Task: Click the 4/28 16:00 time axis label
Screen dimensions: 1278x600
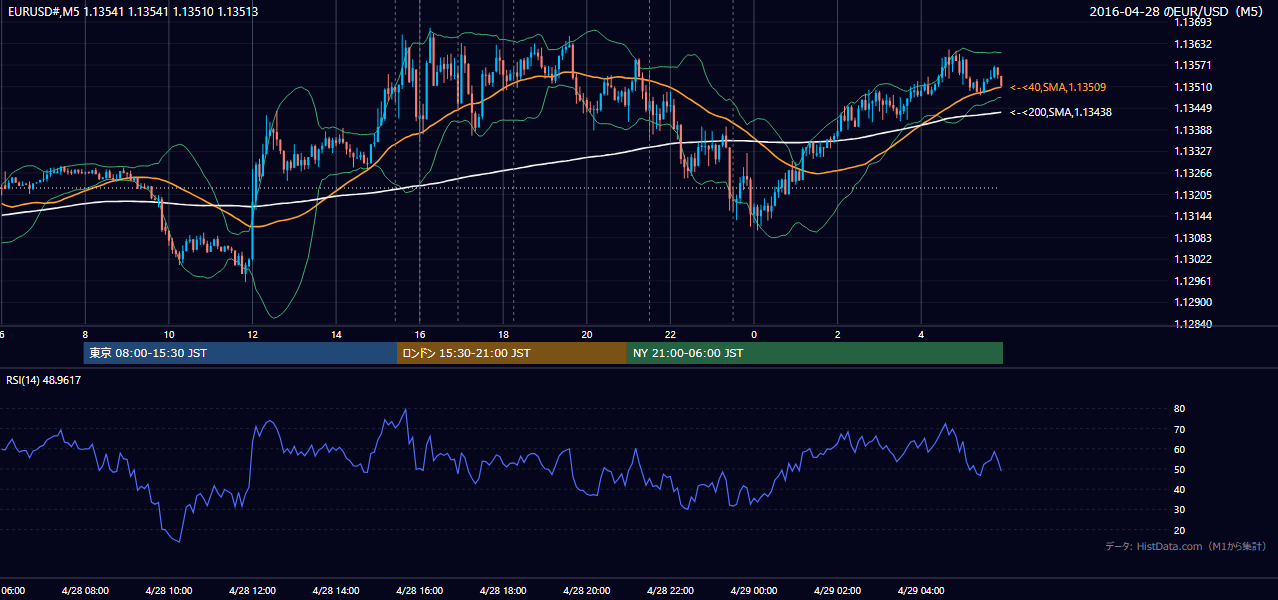Action: coord(419,590)
